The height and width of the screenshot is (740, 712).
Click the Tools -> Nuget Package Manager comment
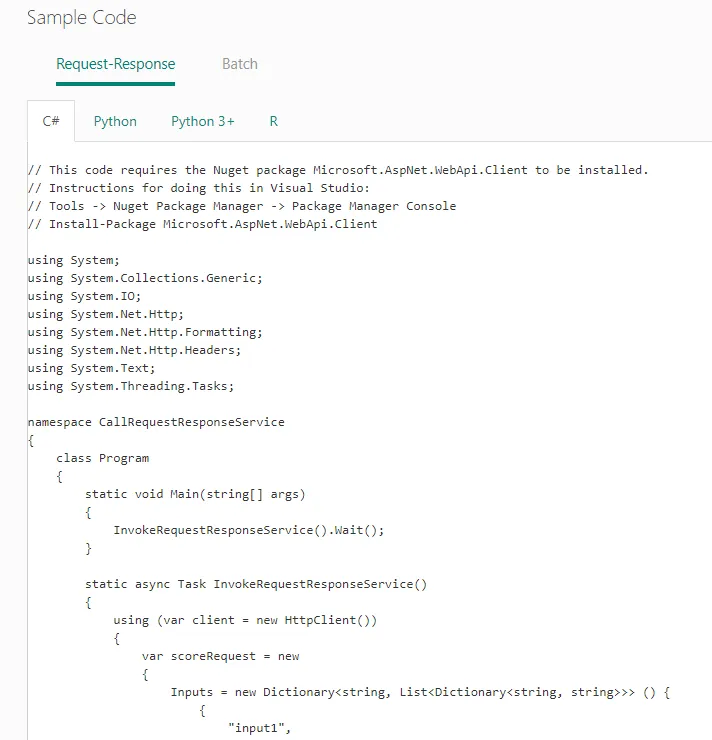point(242,206)
